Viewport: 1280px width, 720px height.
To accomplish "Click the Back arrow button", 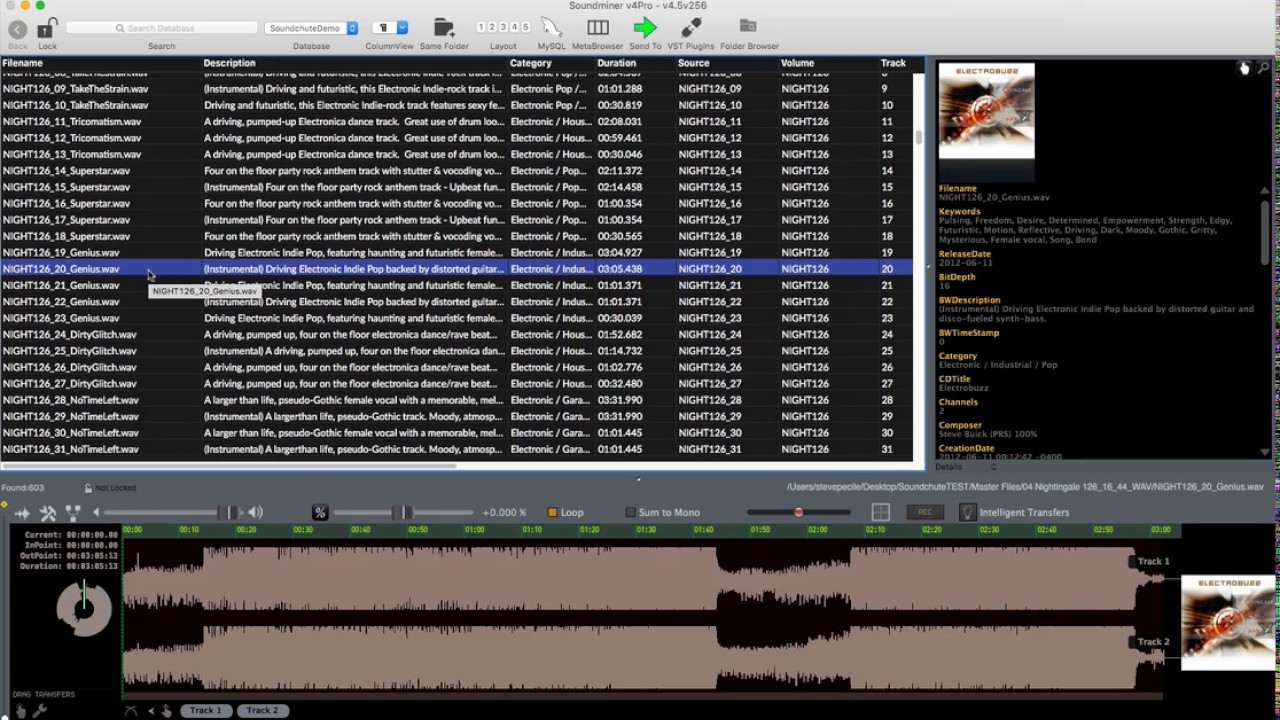I will coord(17,30).
